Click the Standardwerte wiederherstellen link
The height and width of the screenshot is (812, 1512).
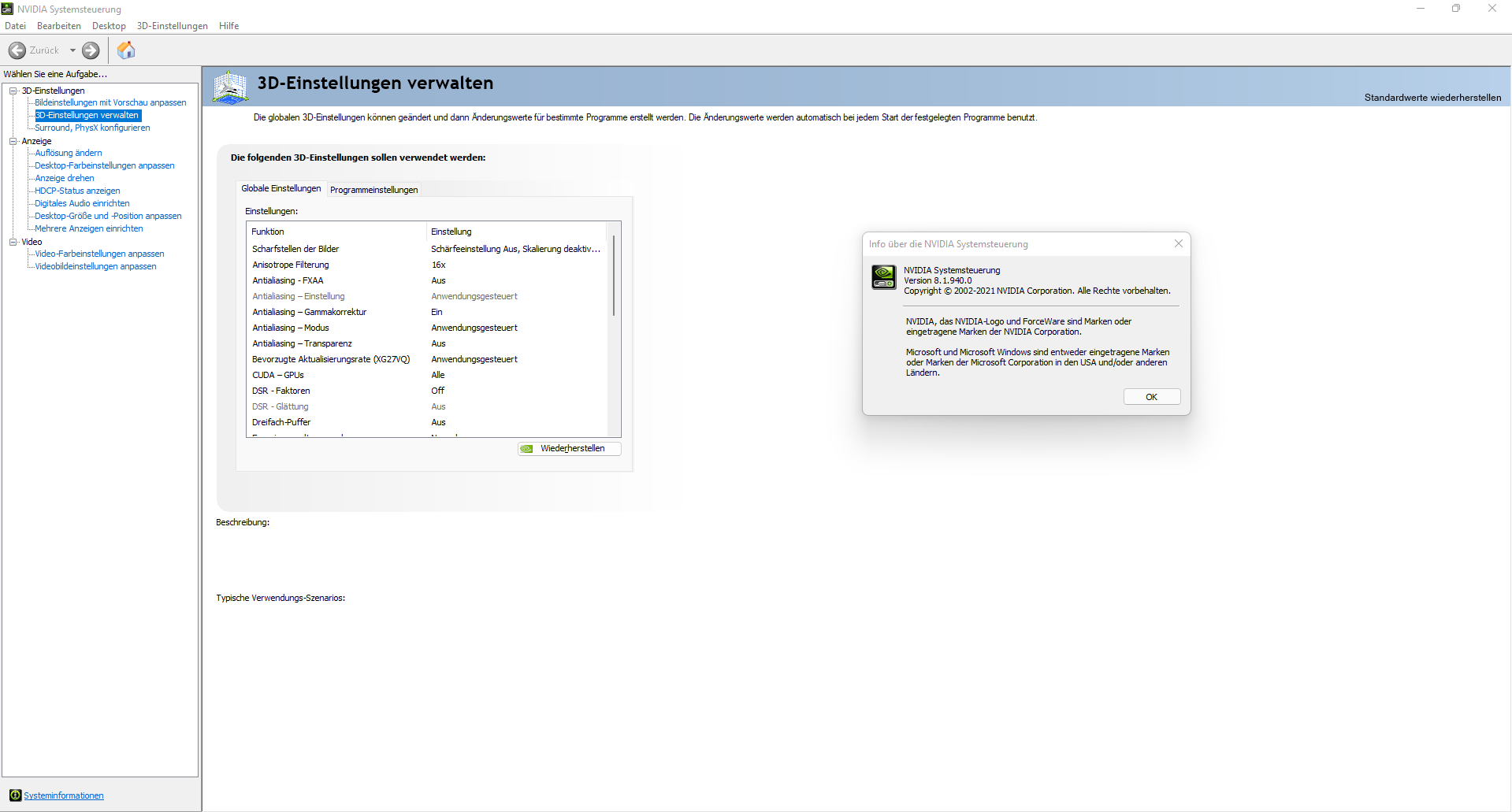click(x=1432, y=97)
